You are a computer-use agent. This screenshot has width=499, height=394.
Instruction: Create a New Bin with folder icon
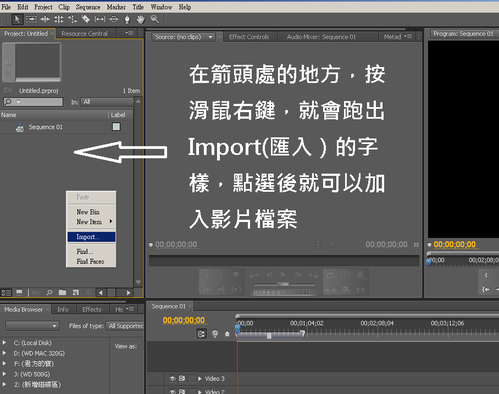point(62,292)
